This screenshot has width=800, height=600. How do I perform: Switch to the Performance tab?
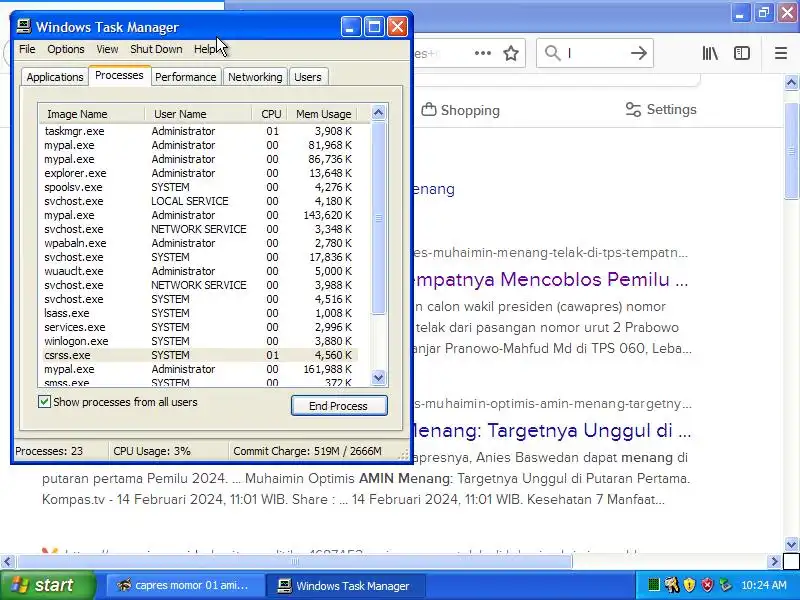coord(186,77)
